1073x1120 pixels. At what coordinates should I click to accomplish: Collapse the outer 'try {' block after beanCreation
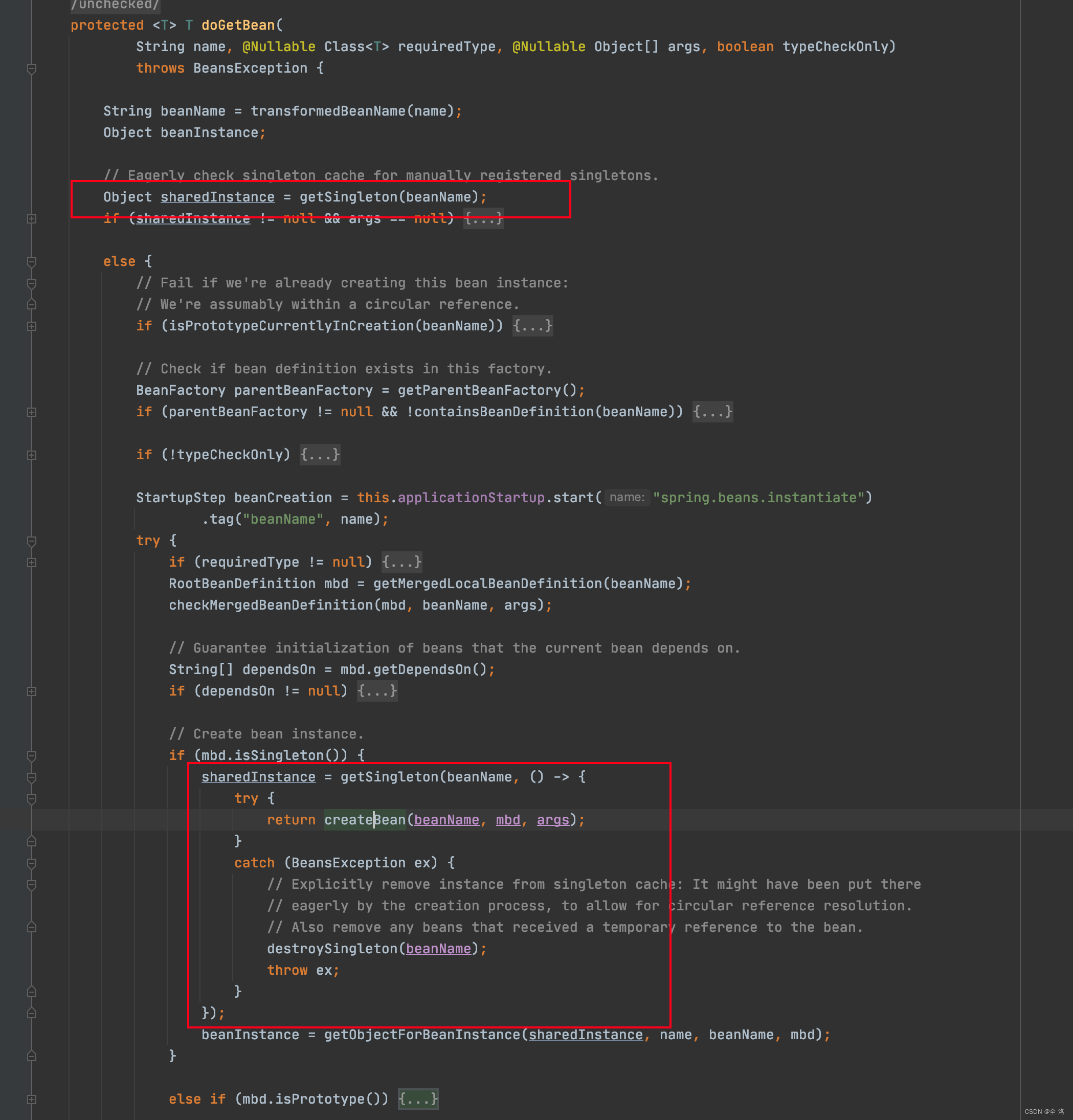(x=32, y=541)
